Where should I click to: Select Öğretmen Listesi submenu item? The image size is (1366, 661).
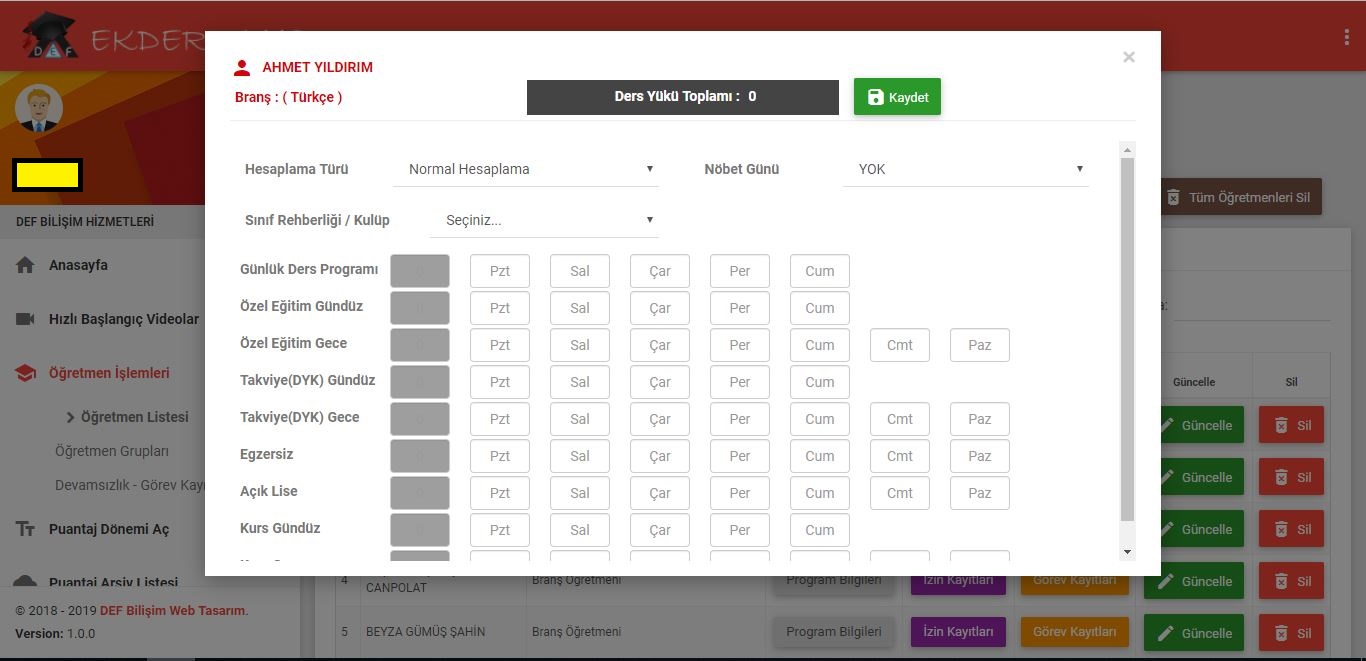[x=134, y=417]
